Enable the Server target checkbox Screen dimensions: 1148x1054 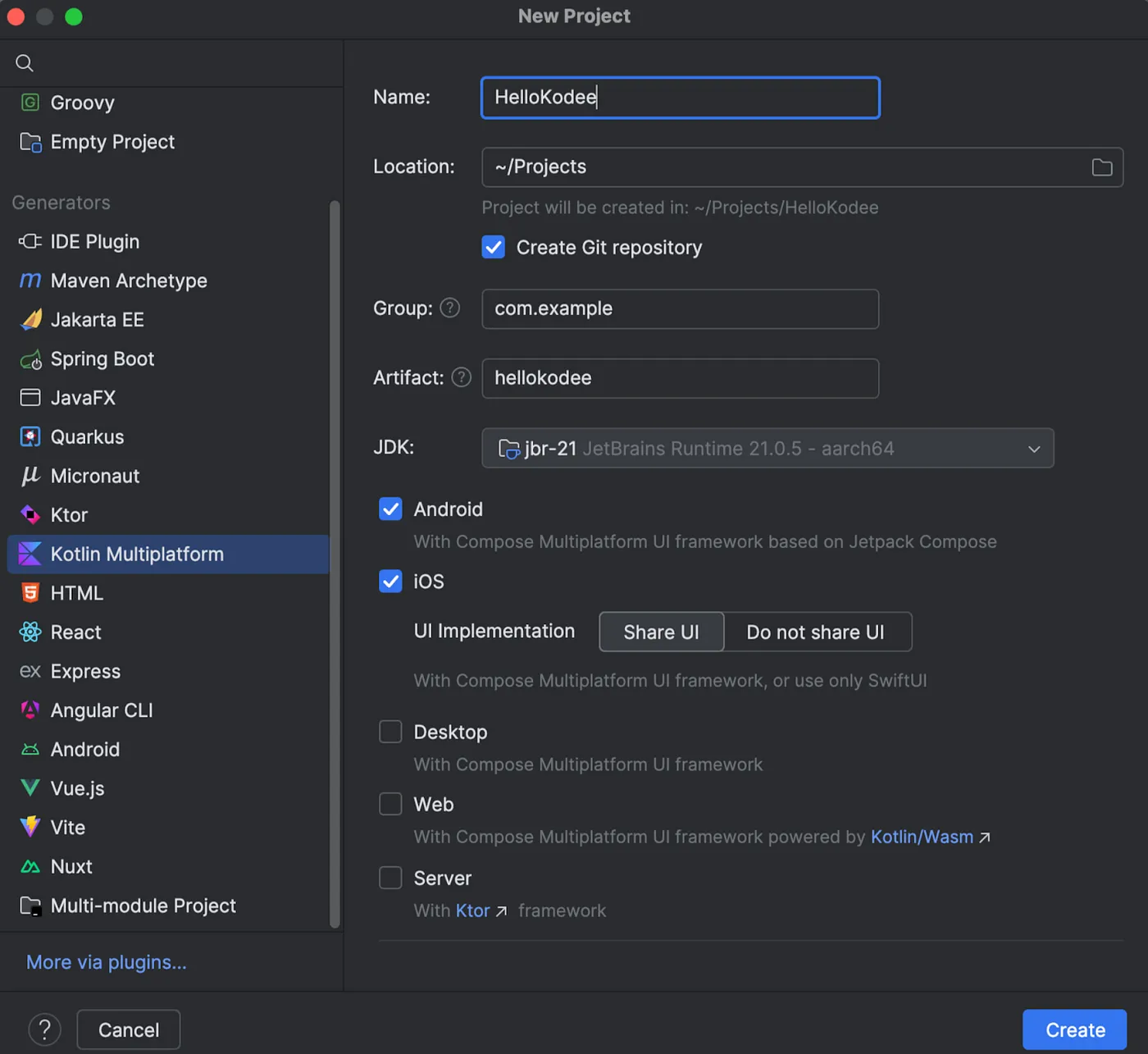(x=390, y=878)
